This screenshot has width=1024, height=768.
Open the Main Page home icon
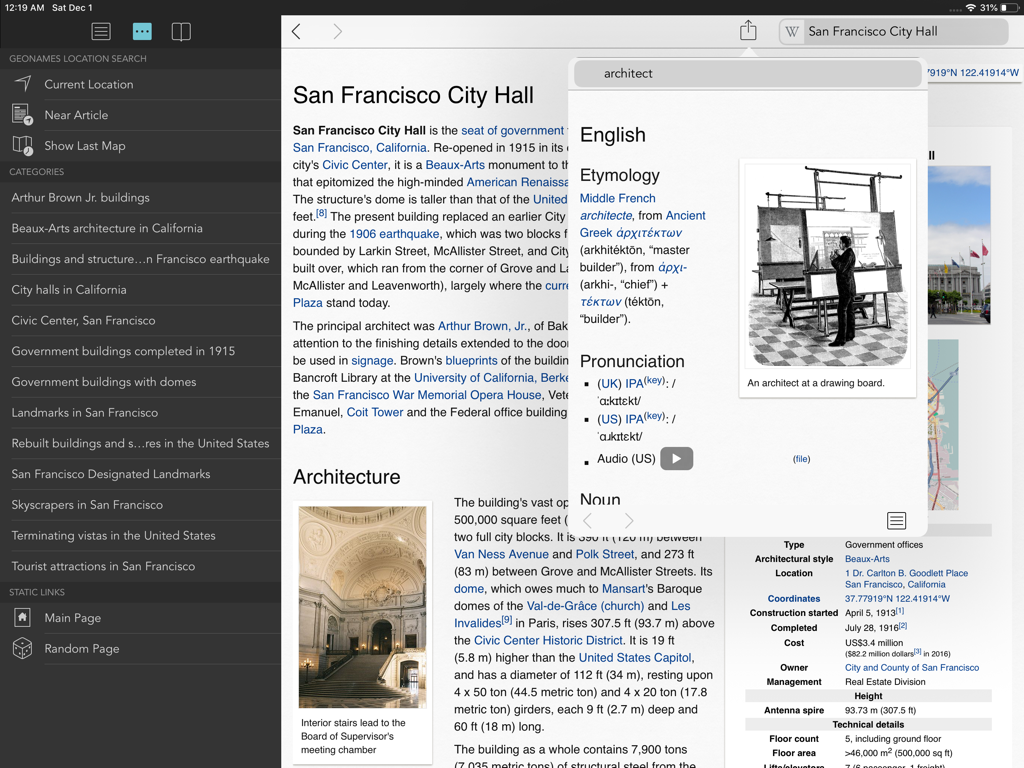coord(22,616)
